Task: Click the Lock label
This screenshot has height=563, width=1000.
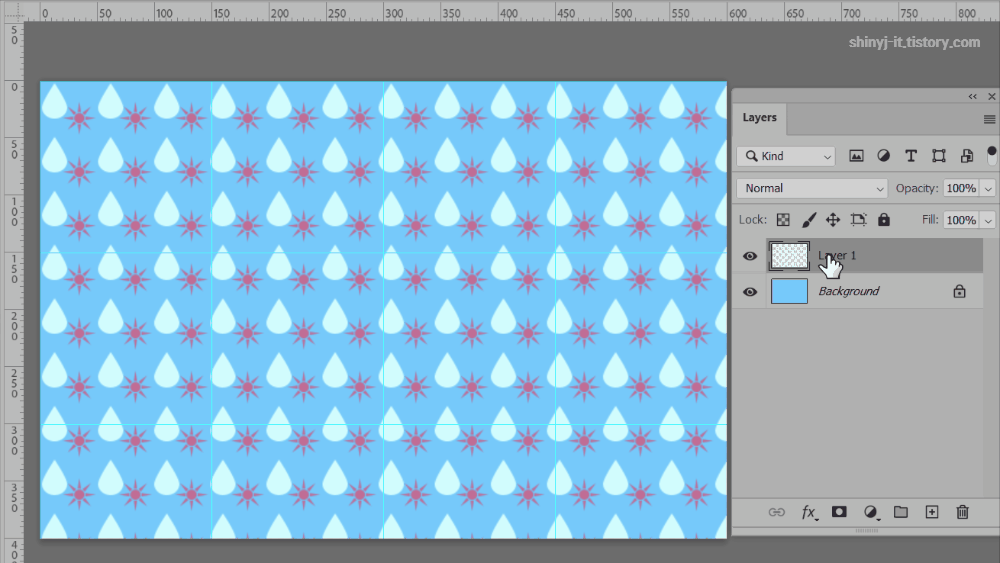Action: (x=753, y=219)
